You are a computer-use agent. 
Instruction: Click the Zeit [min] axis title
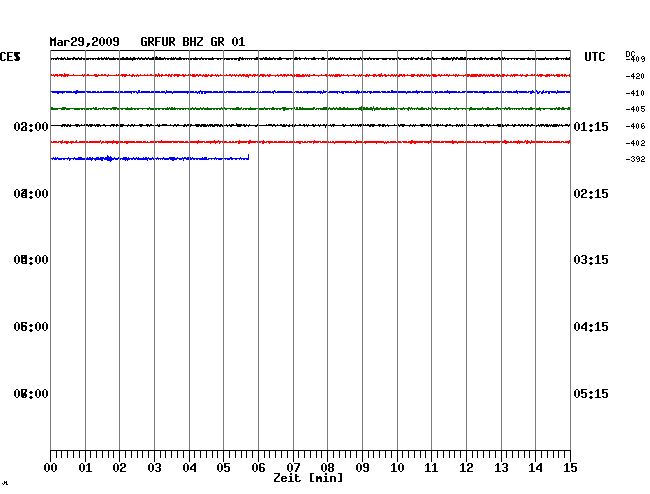[308, 478]
